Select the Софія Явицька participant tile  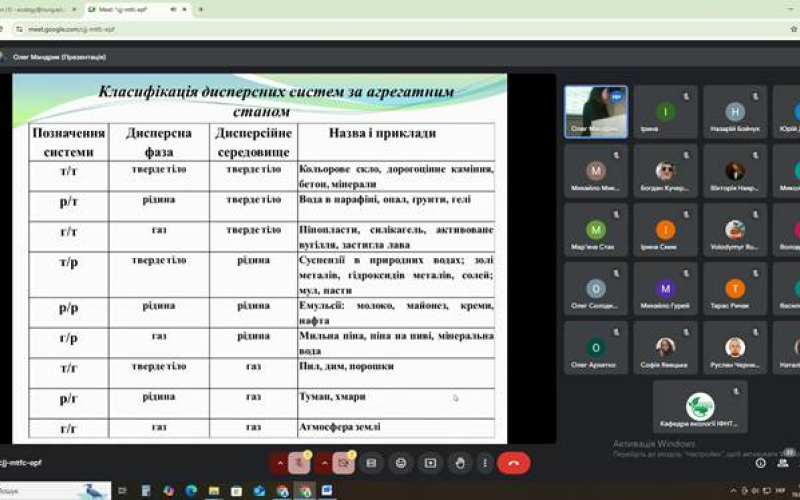[x=665, y=347]
